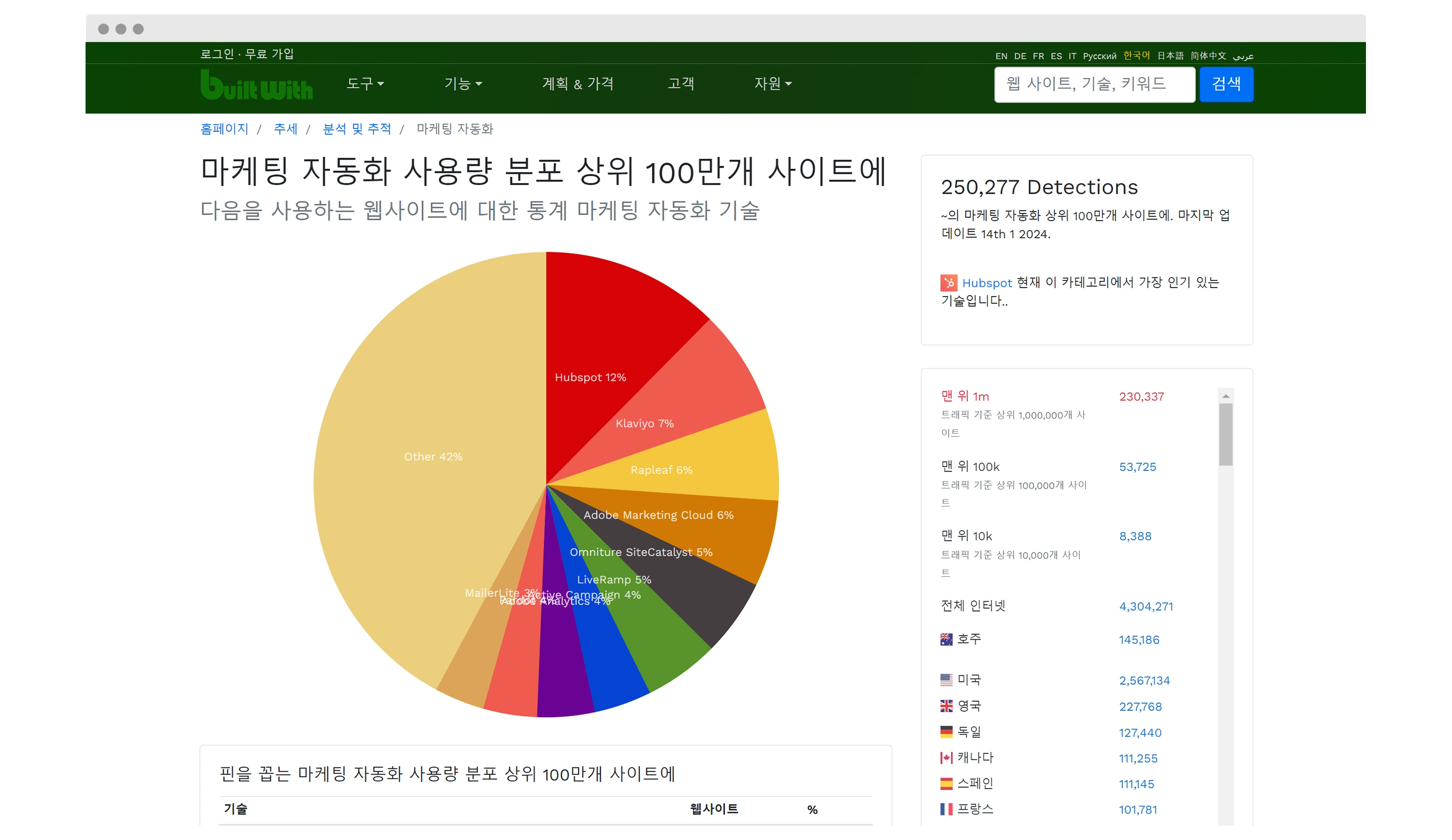Click the Spain flag icon
Screen dimensions: 1452x840
[x=946, y=784]
